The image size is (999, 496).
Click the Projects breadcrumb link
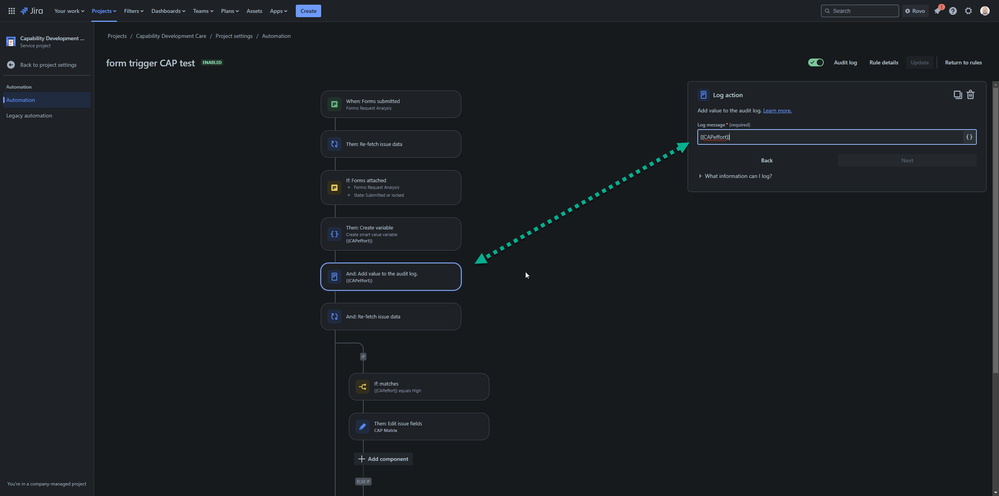coord(117,36)
